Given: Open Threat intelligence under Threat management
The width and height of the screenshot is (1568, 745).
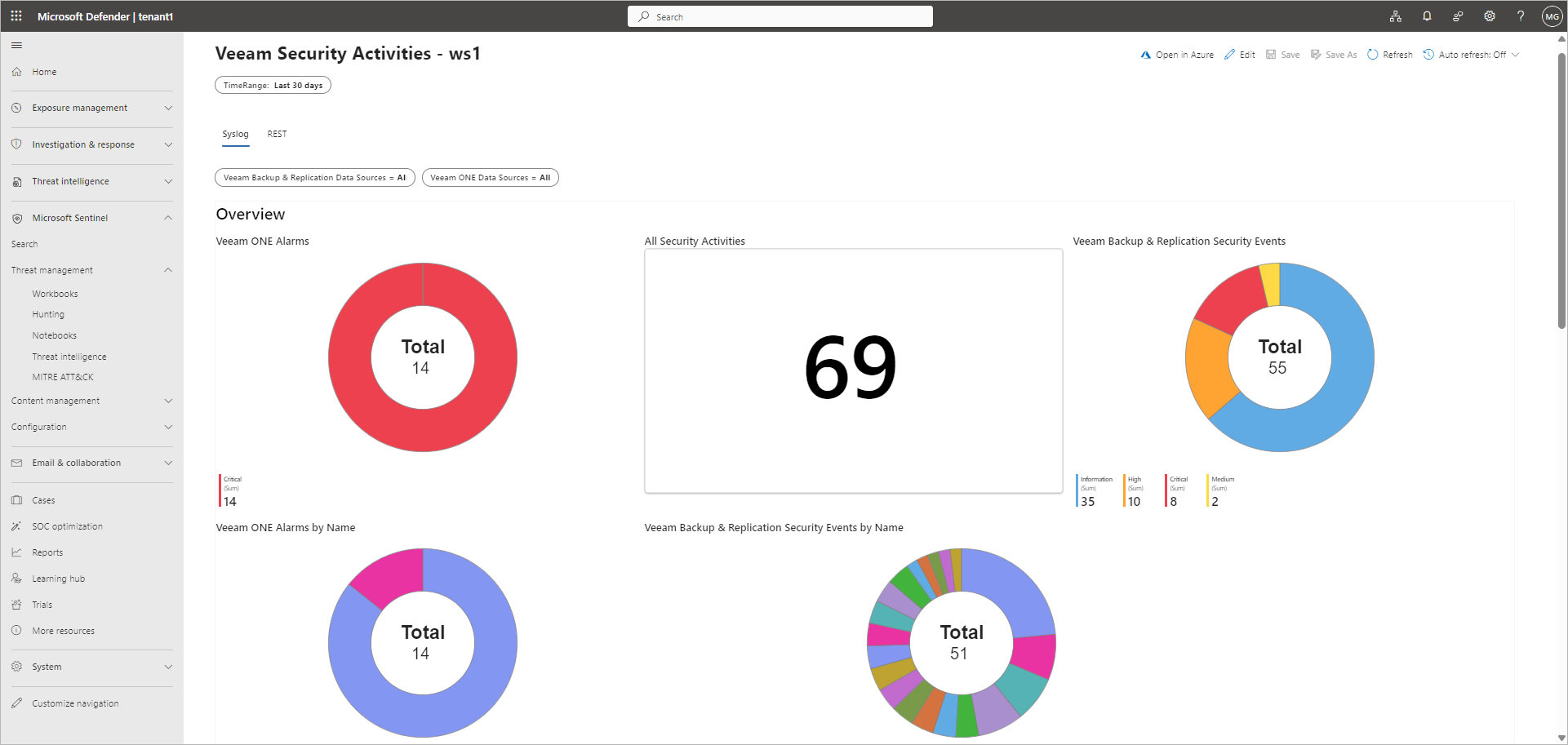Looking at the screenshot, I should tap(69, 357).
